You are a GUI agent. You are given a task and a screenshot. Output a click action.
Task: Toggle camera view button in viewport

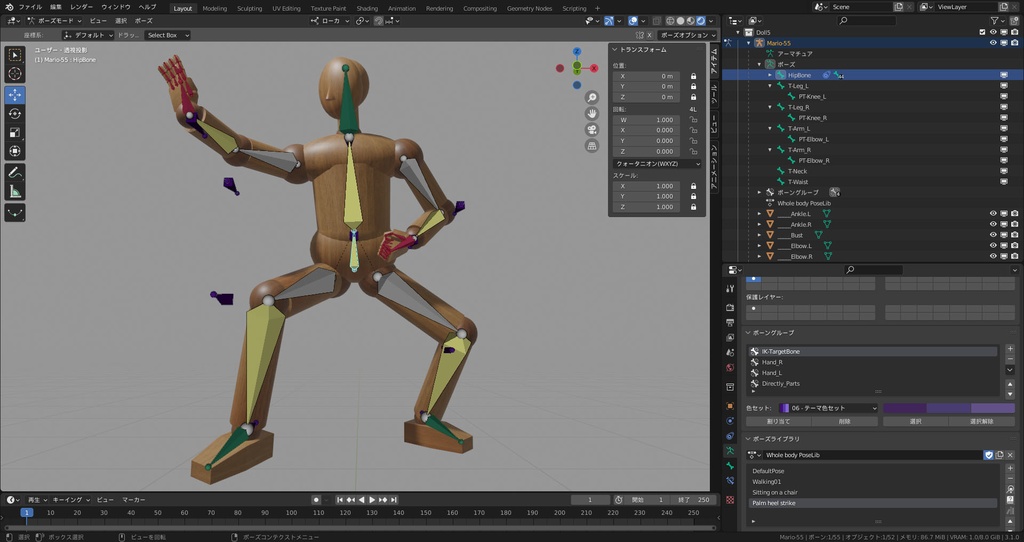592,130
